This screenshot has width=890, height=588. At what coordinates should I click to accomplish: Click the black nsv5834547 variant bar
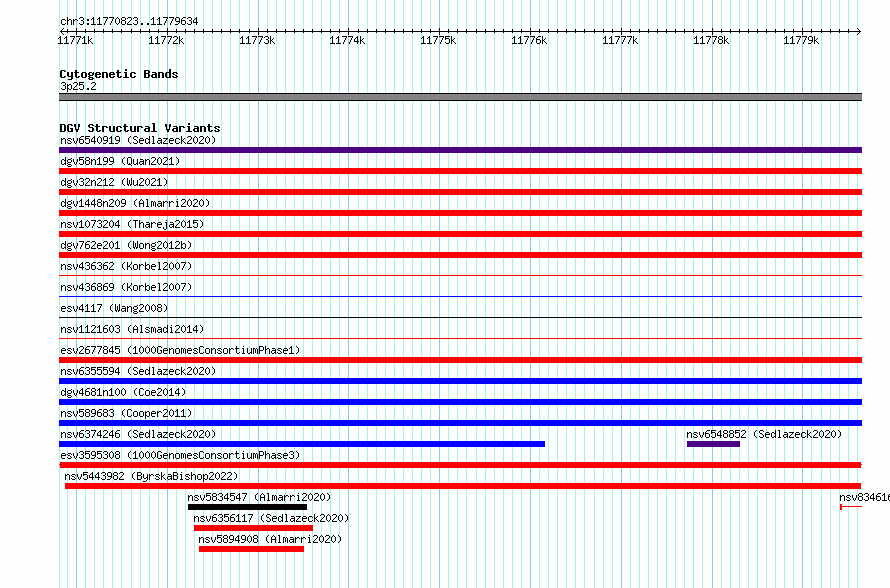click(x=247, y=507)
